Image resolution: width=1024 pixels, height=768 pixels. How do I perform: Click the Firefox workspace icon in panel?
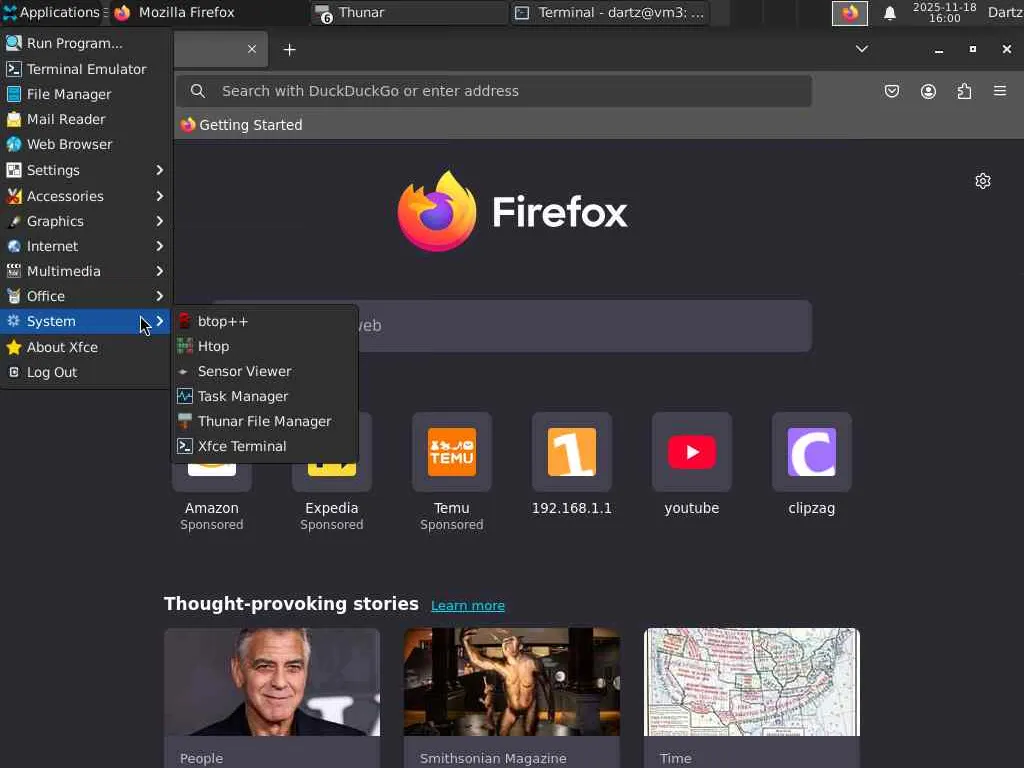[x=850, y=13]
